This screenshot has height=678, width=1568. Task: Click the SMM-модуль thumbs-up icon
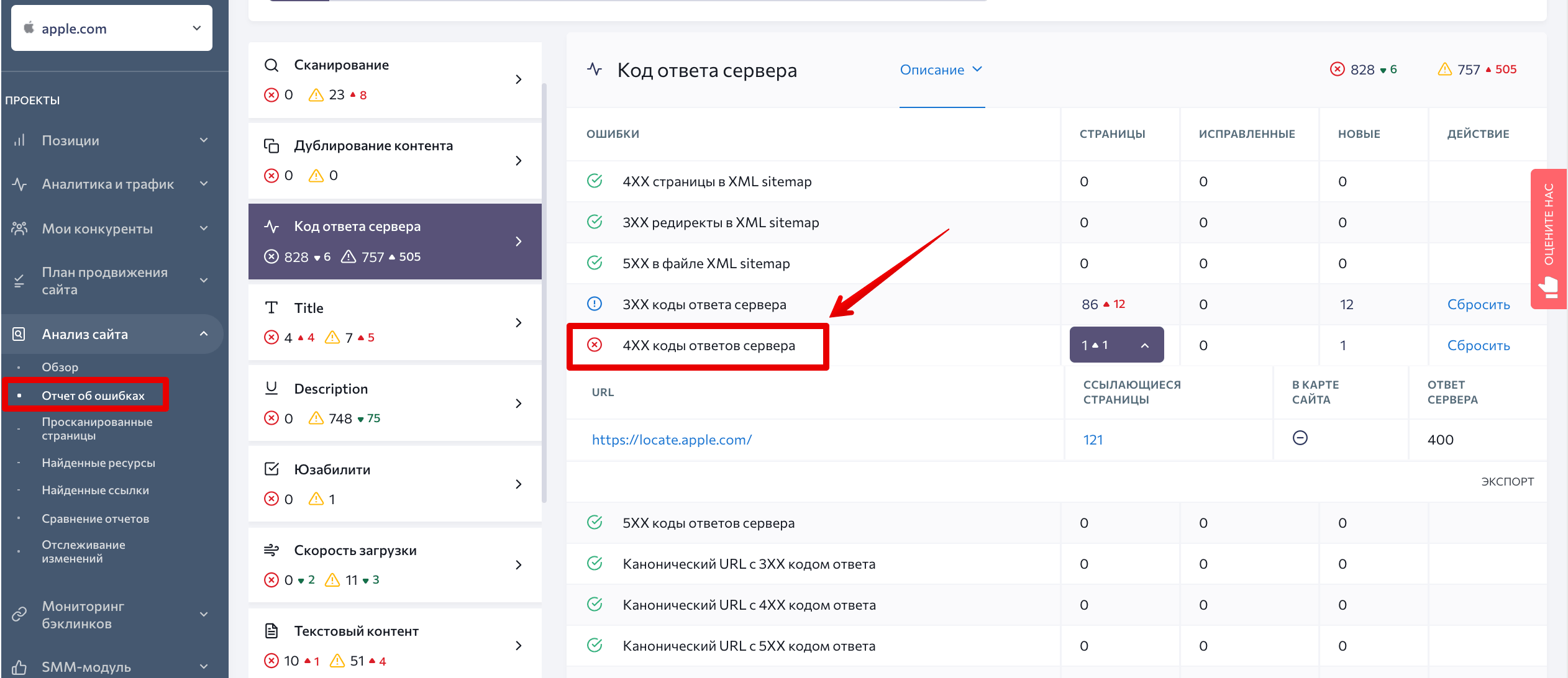coord(19,667)
